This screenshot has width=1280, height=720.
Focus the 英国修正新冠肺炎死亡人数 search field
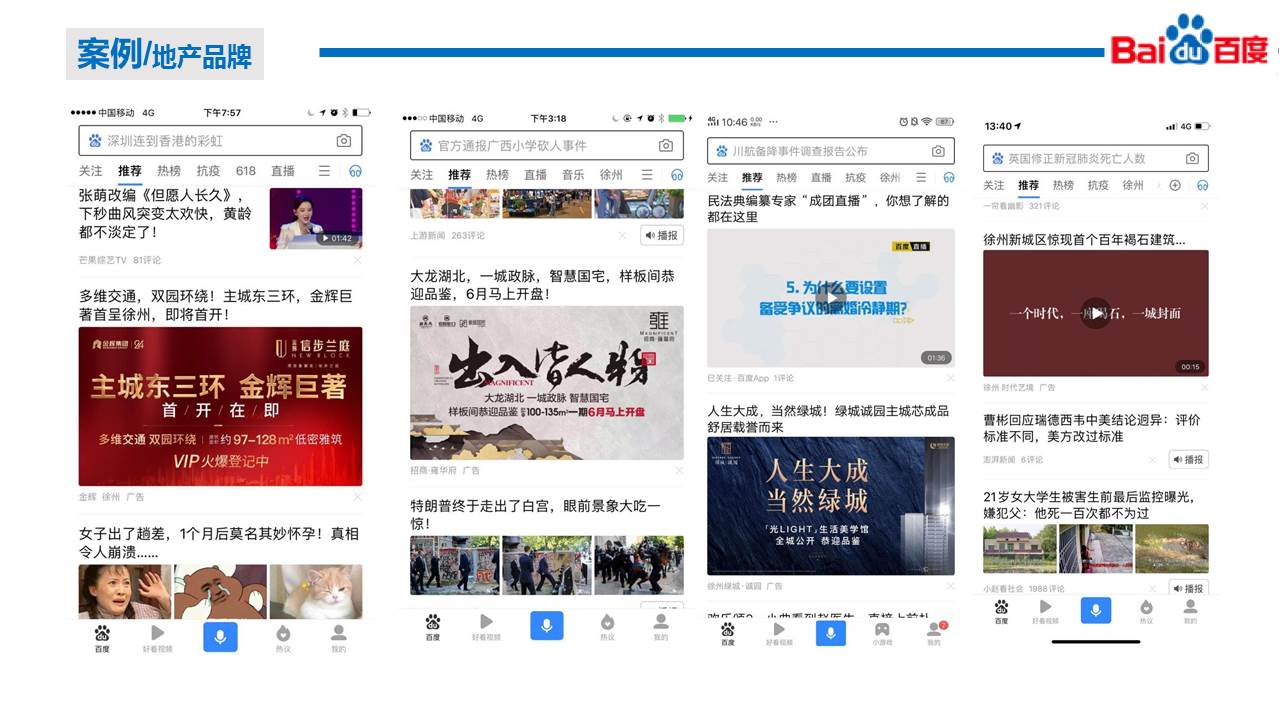(1096, 158)
